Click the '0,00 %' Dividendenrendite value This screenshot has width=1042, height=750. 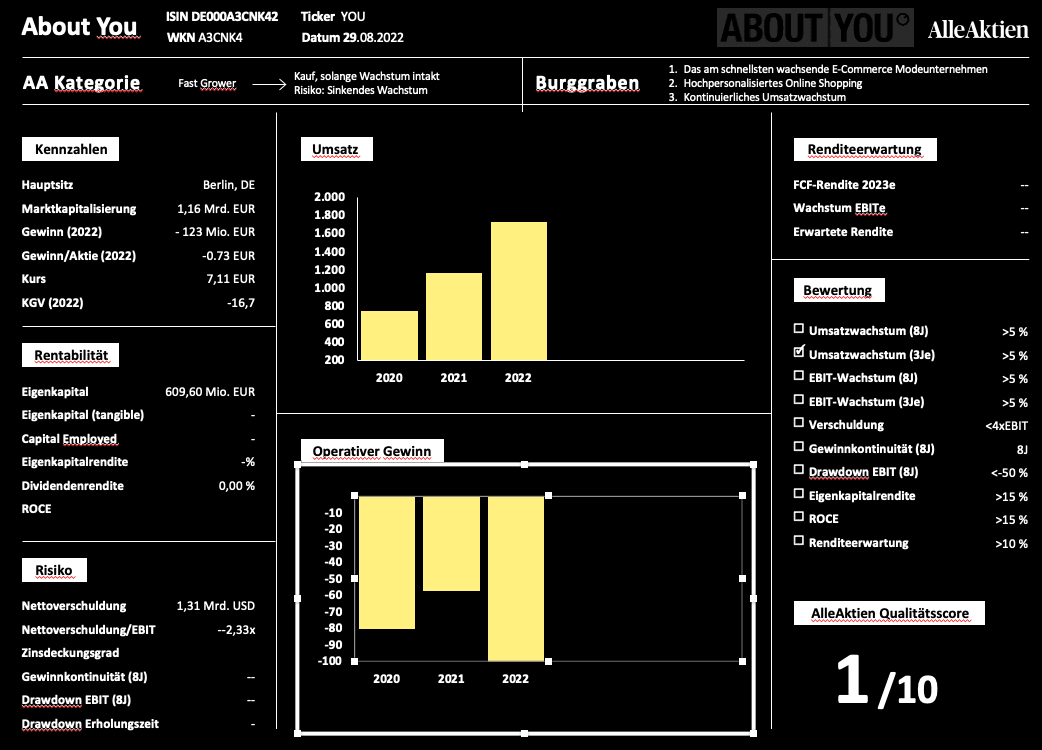237,486
